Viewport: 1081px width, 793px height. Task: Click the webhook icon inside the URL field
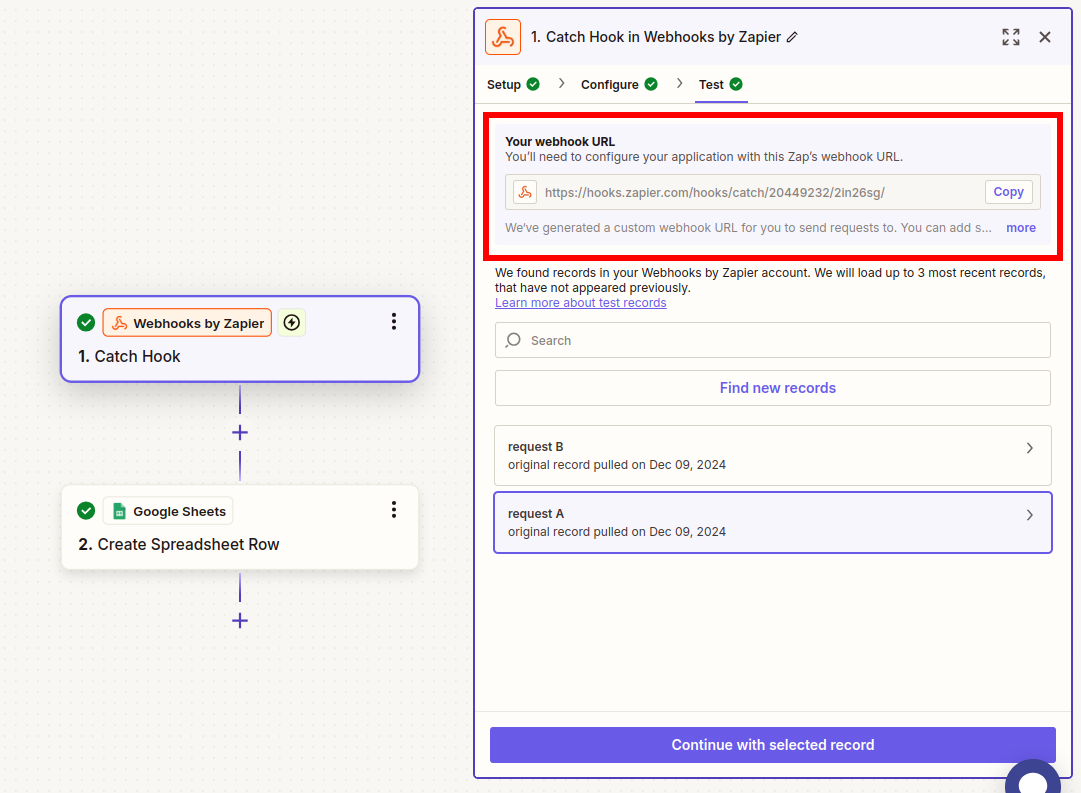tap(525, 191)
